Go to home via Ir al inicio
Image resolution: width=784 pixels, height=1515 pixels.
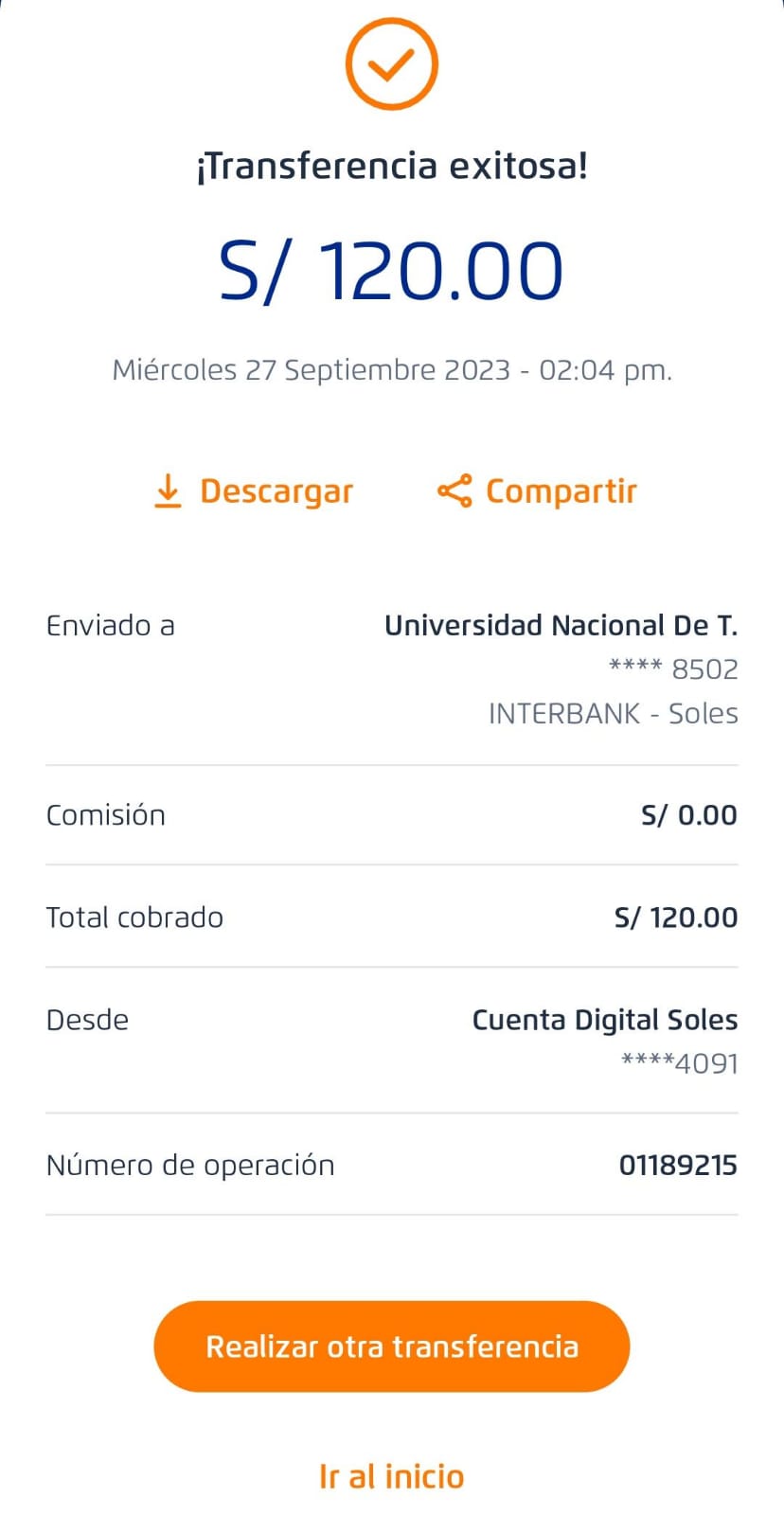[x=391, y=1476]
